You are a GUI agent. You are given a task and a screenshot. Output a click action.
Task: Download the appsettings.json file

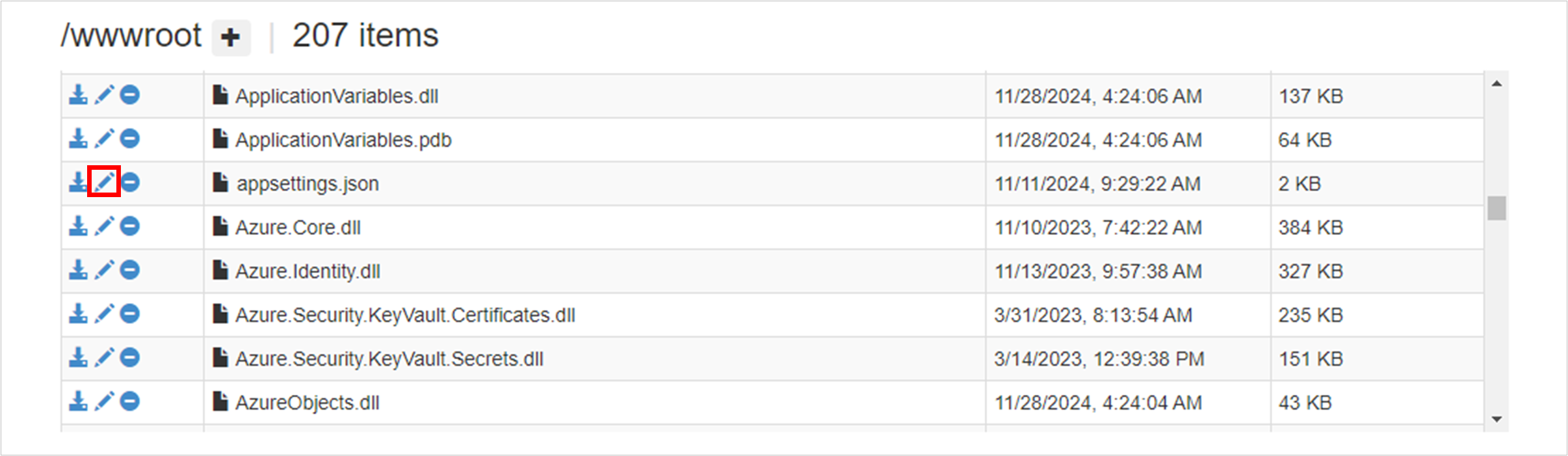78,182
